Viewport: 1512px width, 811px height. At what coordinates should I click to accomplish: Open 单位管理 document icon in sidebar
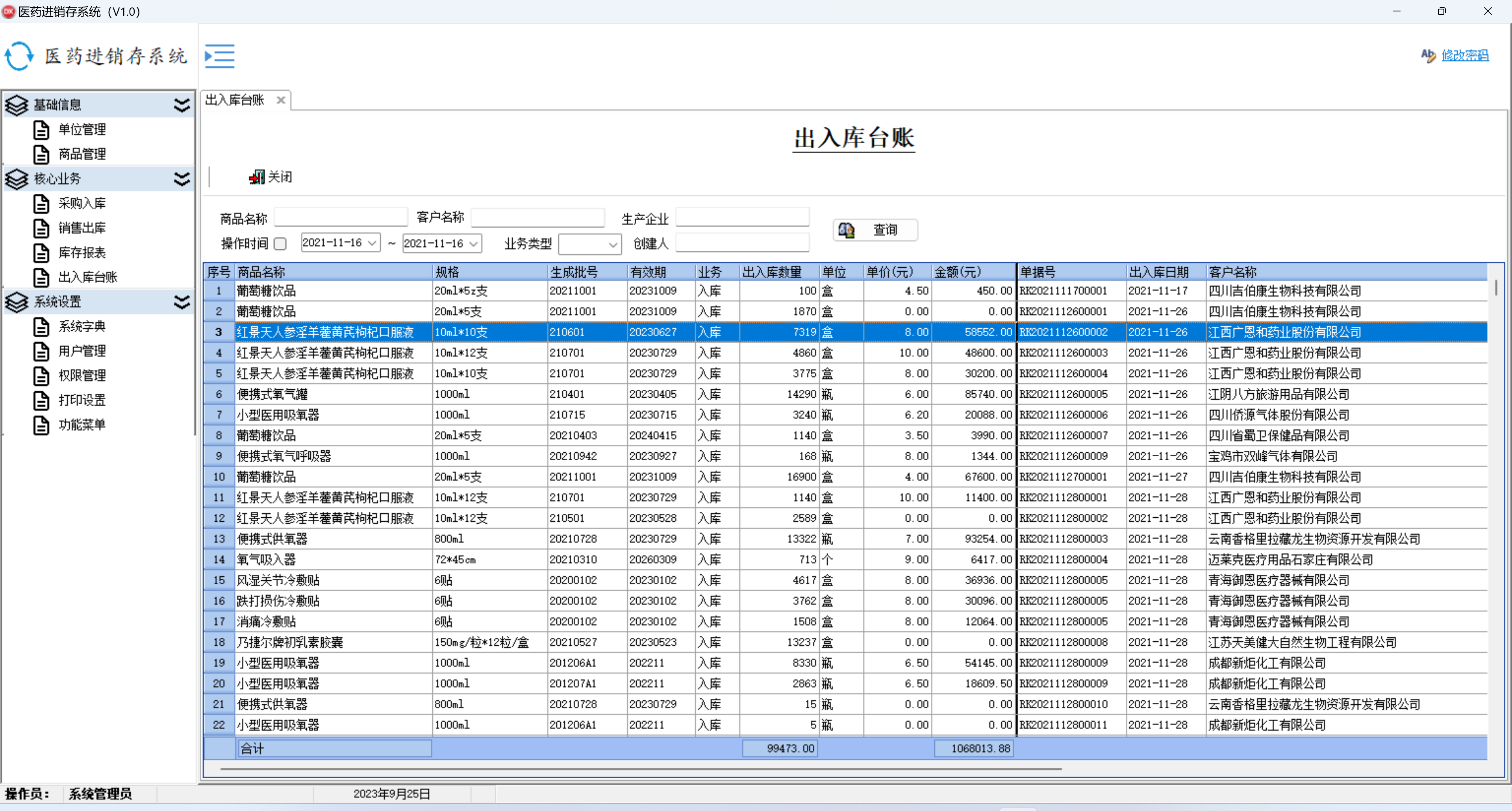[41, 129]
